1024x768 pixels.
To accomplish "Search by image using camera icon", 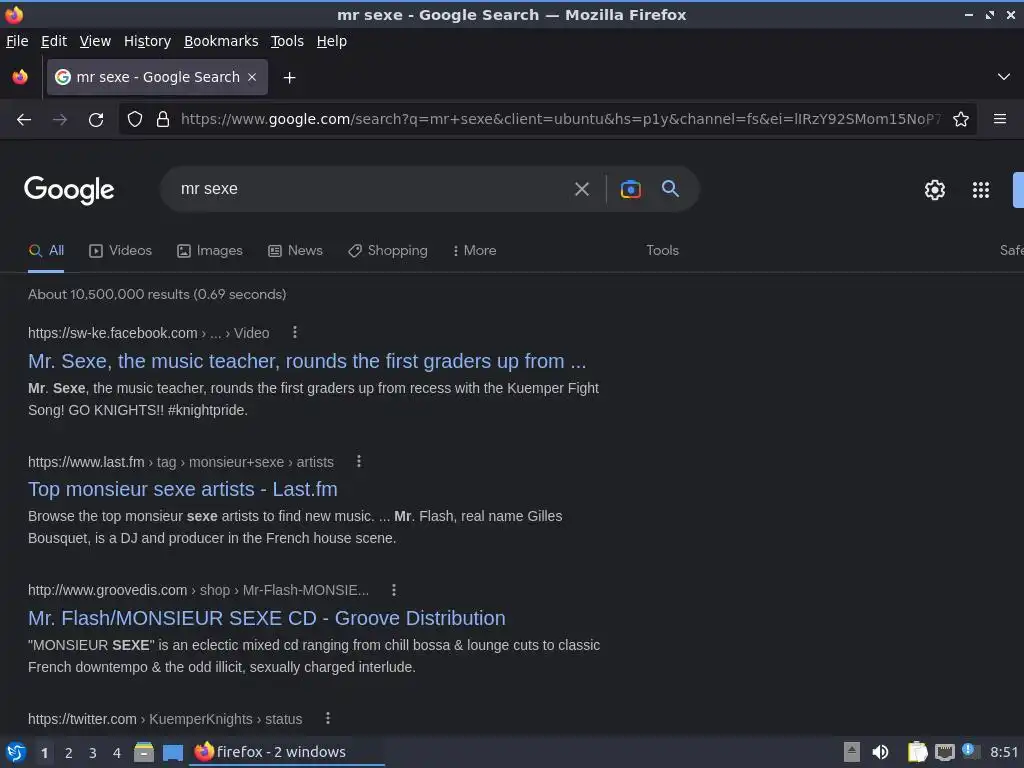I will pos(630,189).
